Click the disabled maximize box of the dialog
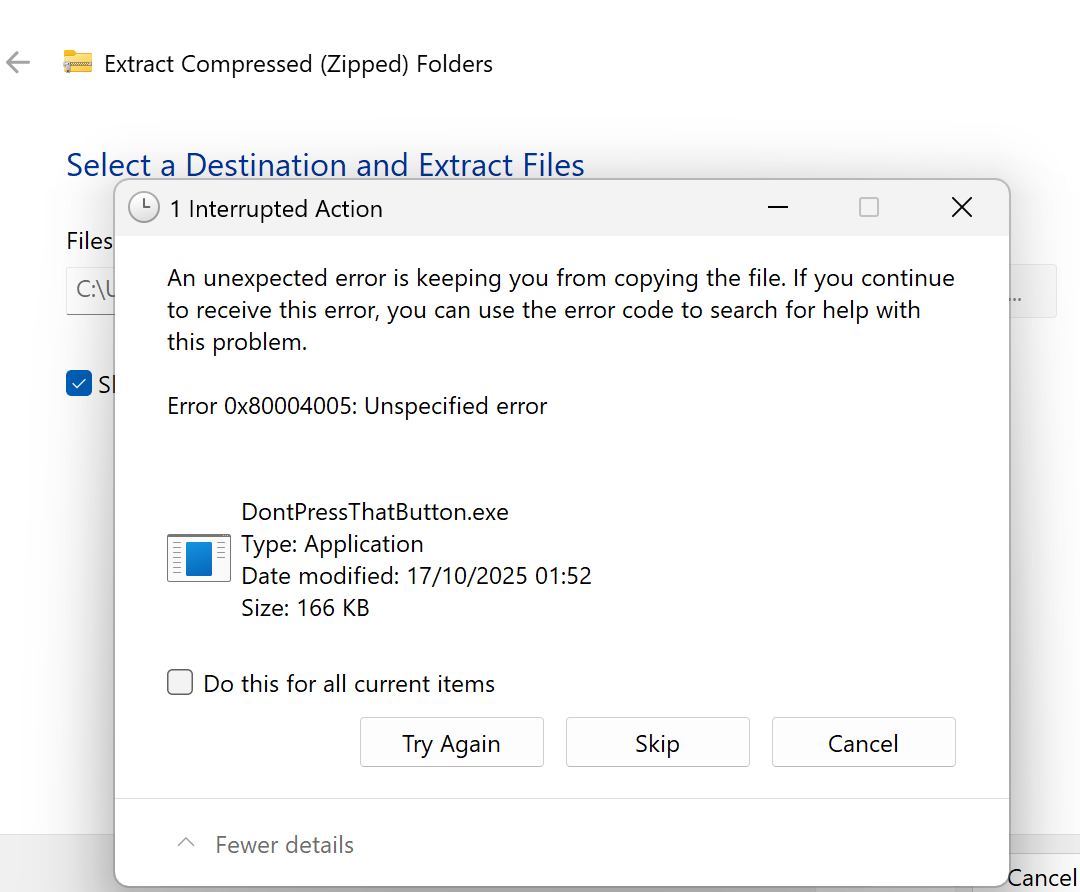Screen dimensions: 1080x892 pos(869,208)
